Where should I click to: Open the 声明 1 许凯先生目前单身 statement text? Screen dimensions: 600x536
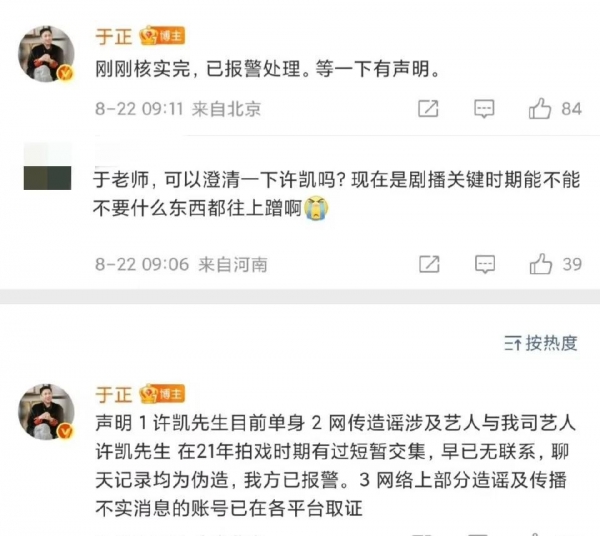pyautogui.click(x=336, y=466)
